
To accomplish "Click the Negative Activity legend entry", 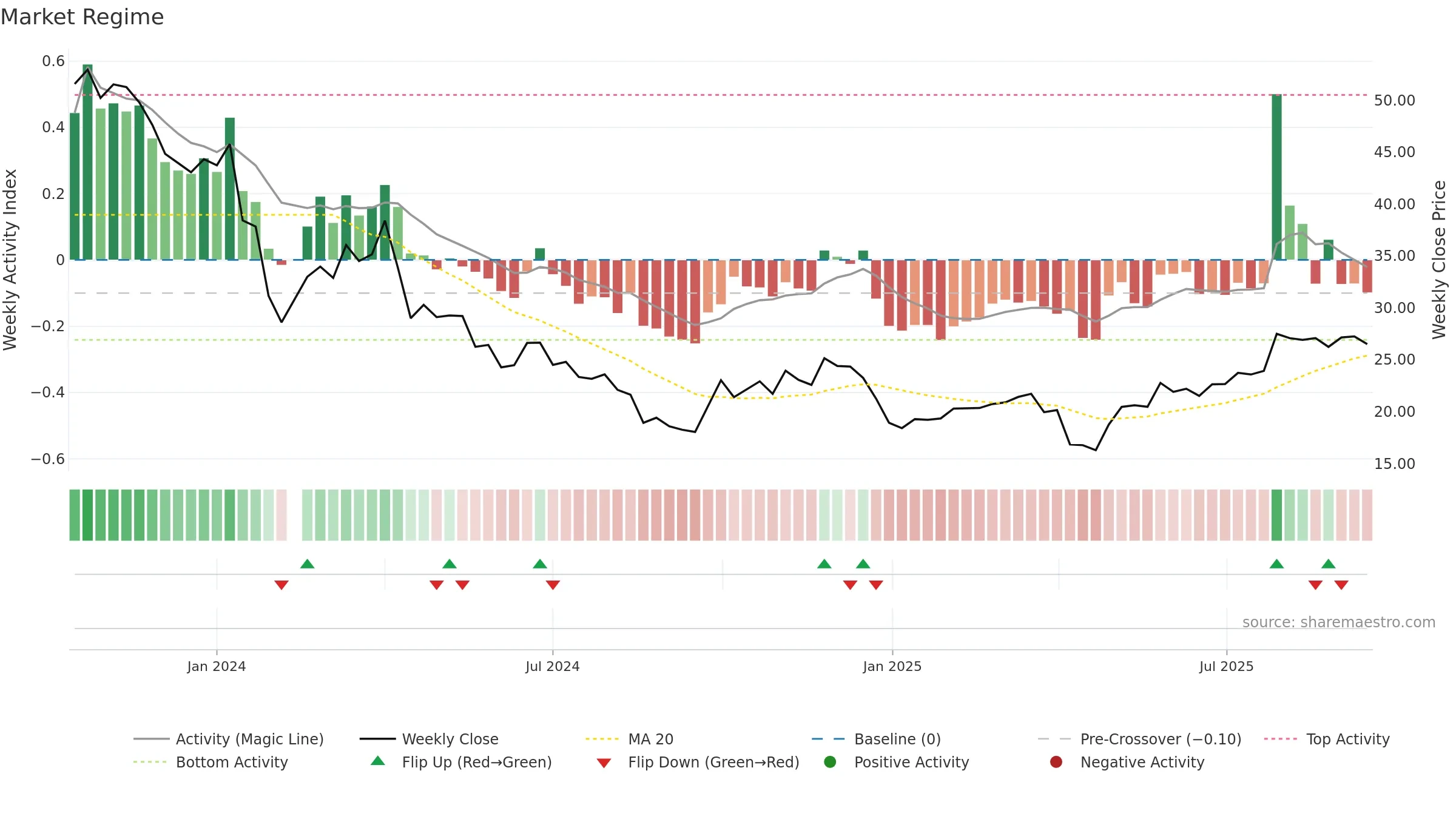I will pyautogui.click(x=1127, y=762).
